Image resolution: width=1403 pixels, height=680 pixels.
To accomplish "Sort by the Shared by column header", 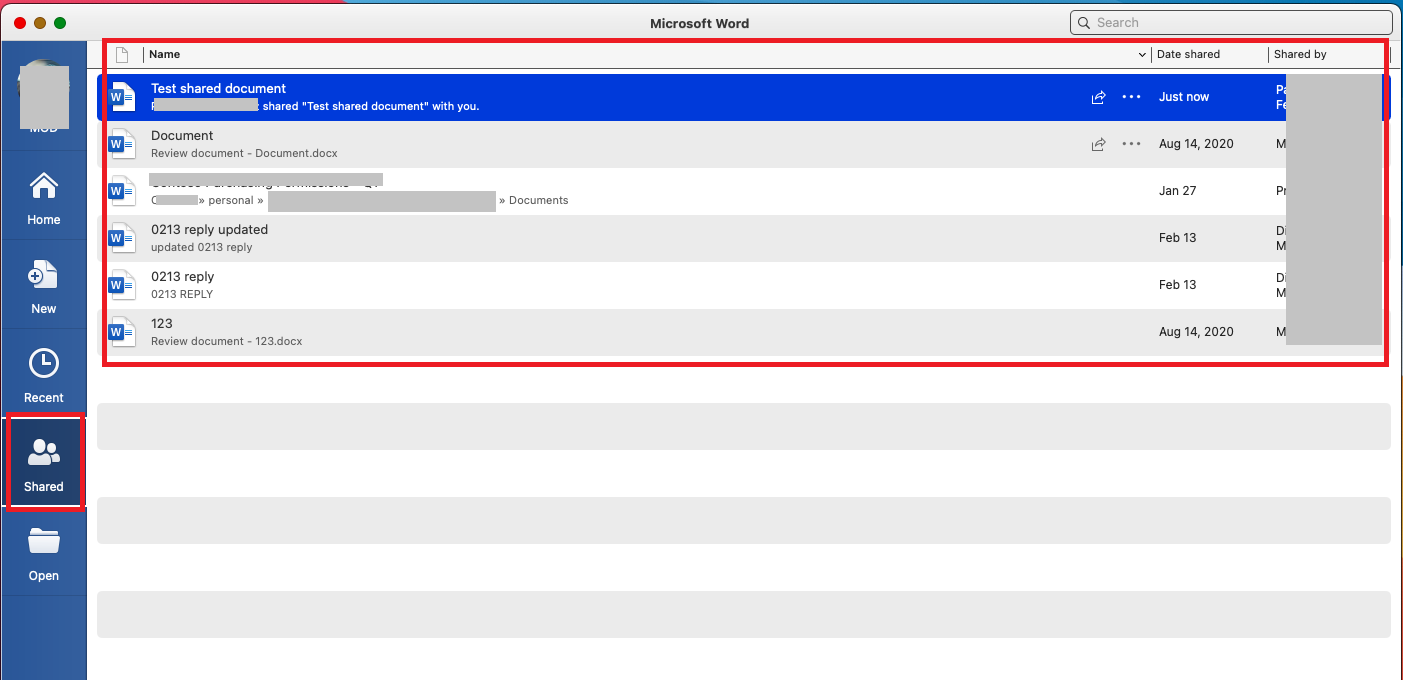I will click(x=1300, y=54).
